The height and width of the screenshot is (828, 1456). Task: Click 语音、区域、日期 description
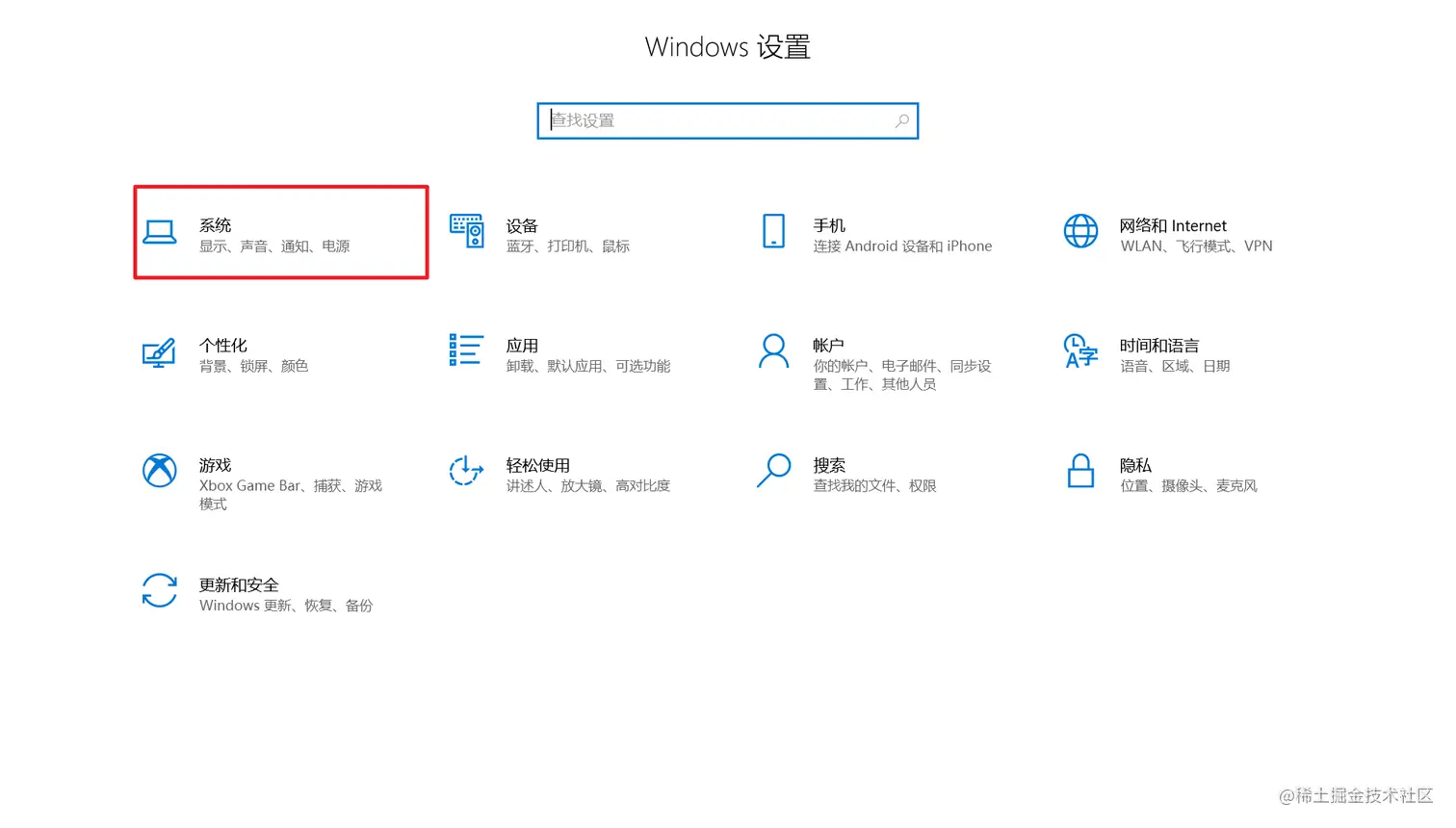click(x=1175, y=366)
